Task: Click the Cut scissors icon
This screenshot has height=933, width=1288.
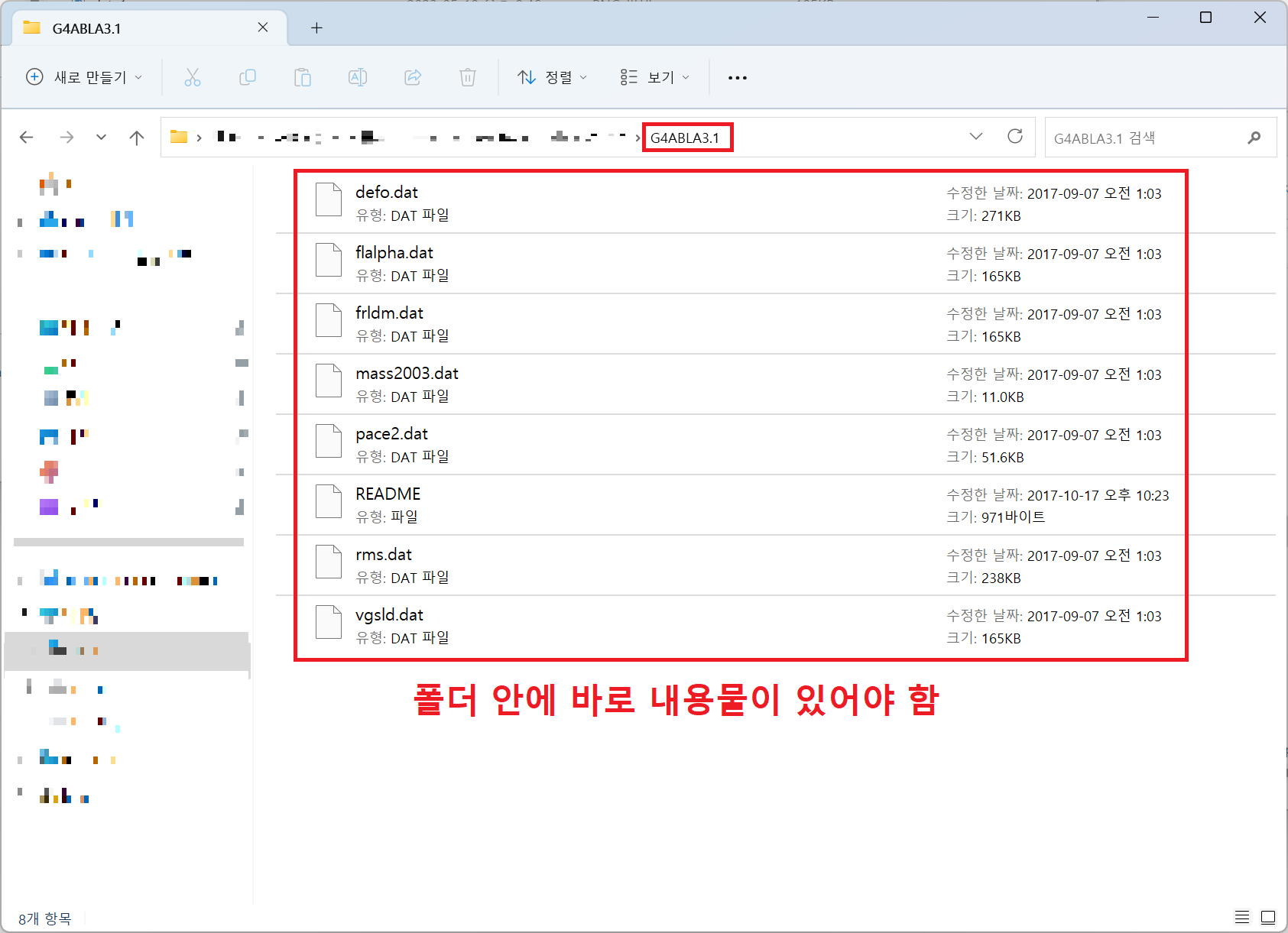Action: (193, 77)
